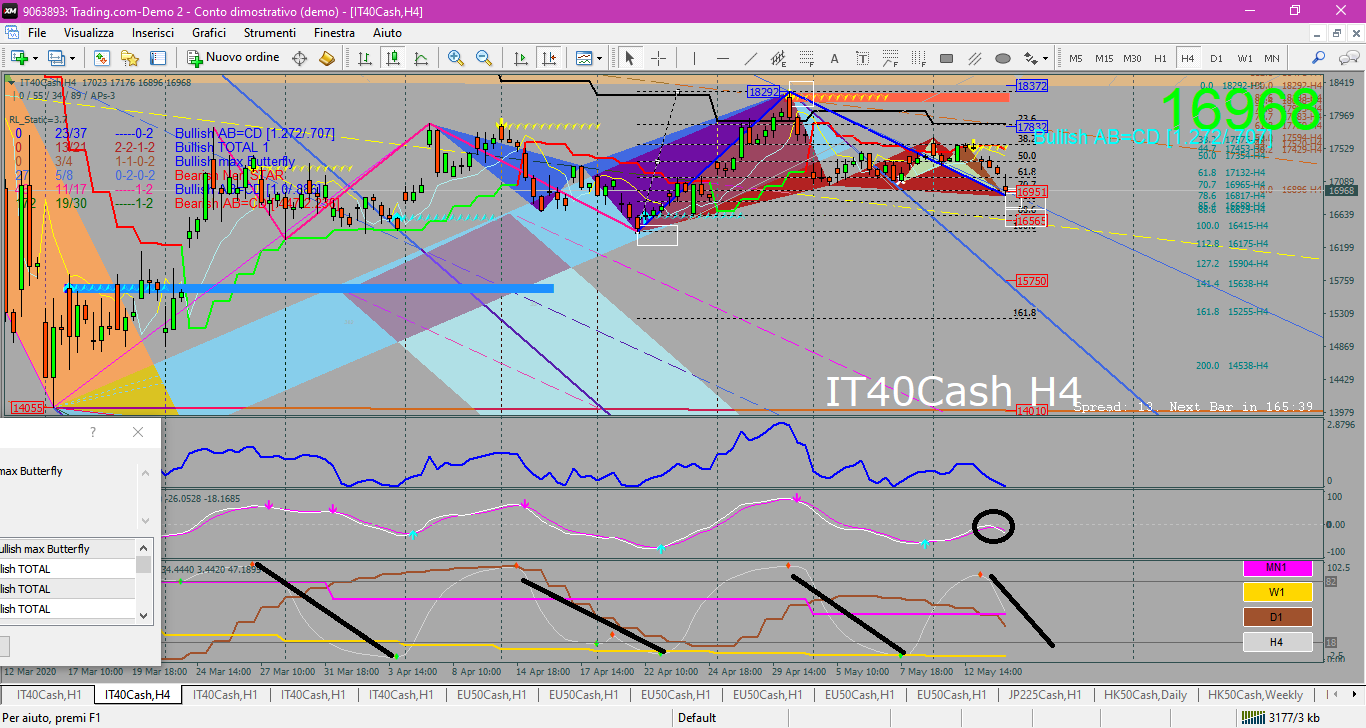This screenshot has width=1366, height=728.
Task: Expand the Arrows objects dropdown arrow
Action: pos(1045,59)
